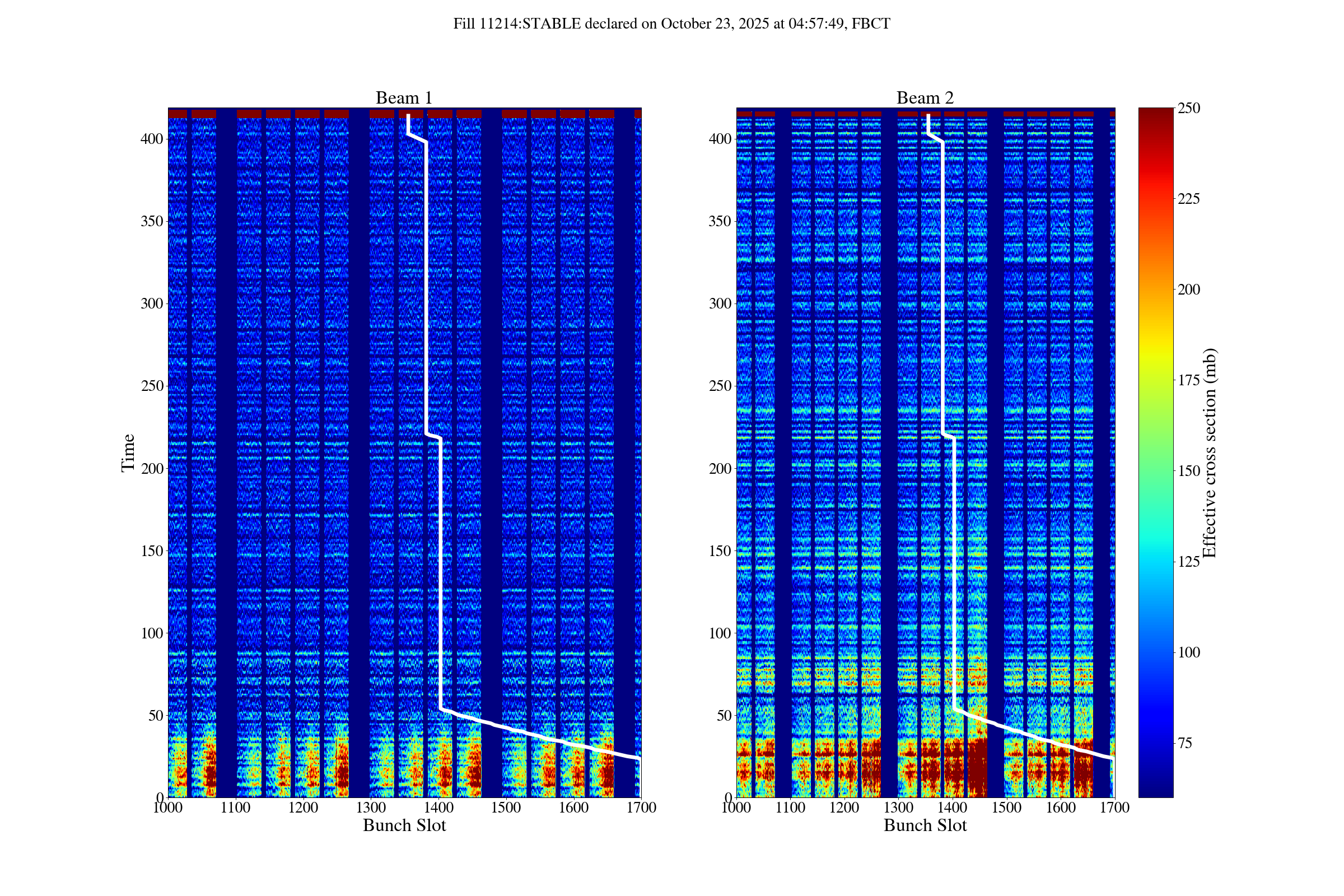Click the 'Time' y-axis label
The width and height of the screenshot is (1344, 896).
[128, 452]
